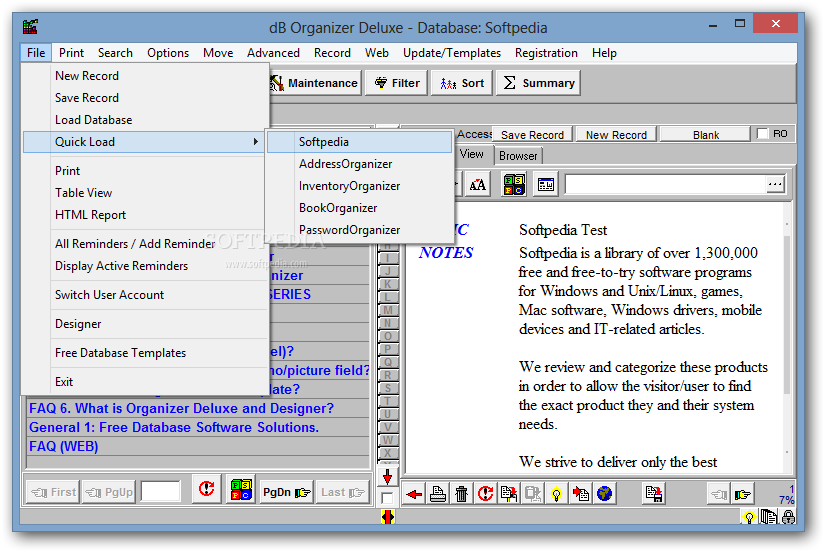Open the Registration menu
825x552 pixels.
coord(546,53)
